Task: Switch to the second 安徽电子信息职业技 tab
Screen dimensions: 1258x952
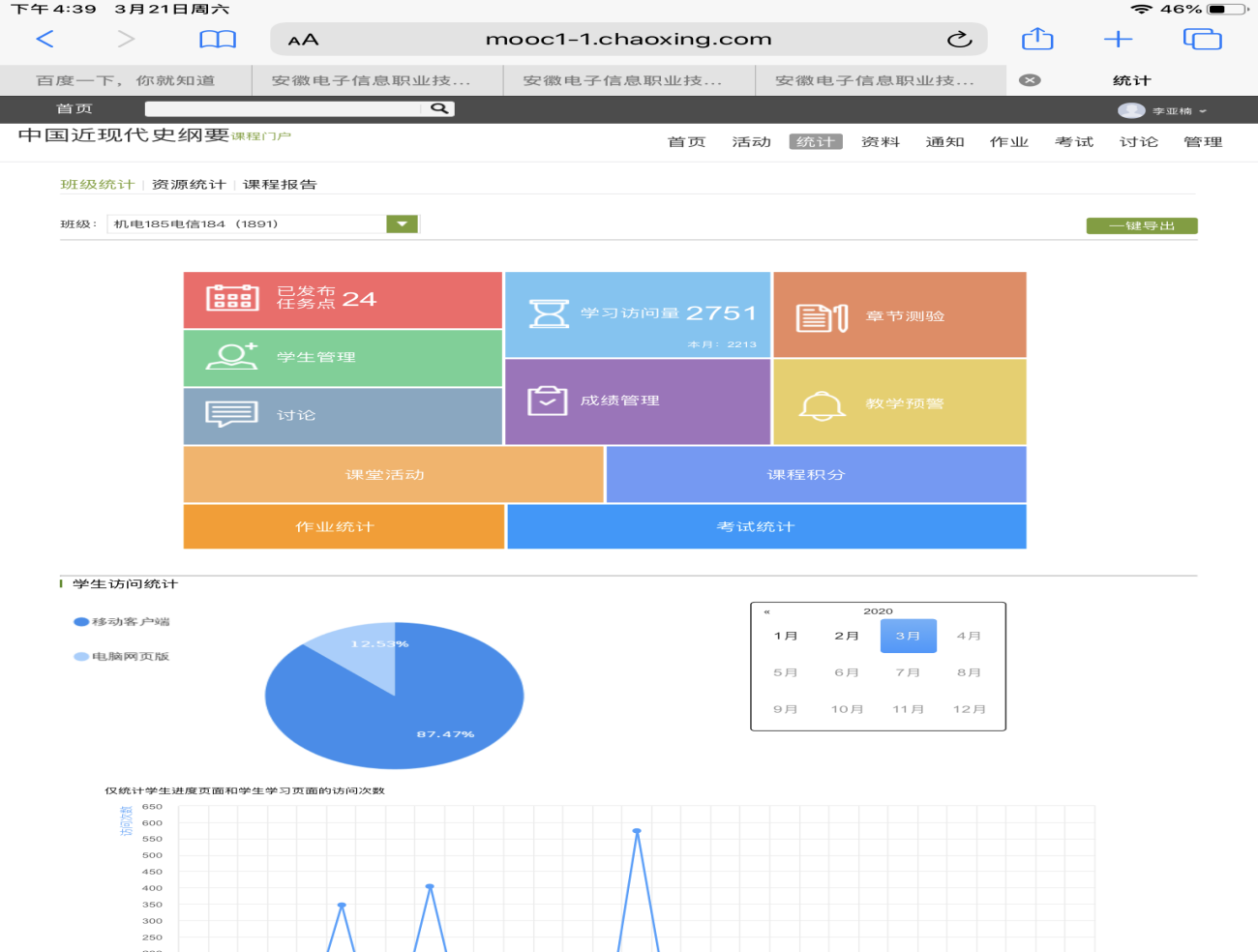Action: [x=629, y=80]
